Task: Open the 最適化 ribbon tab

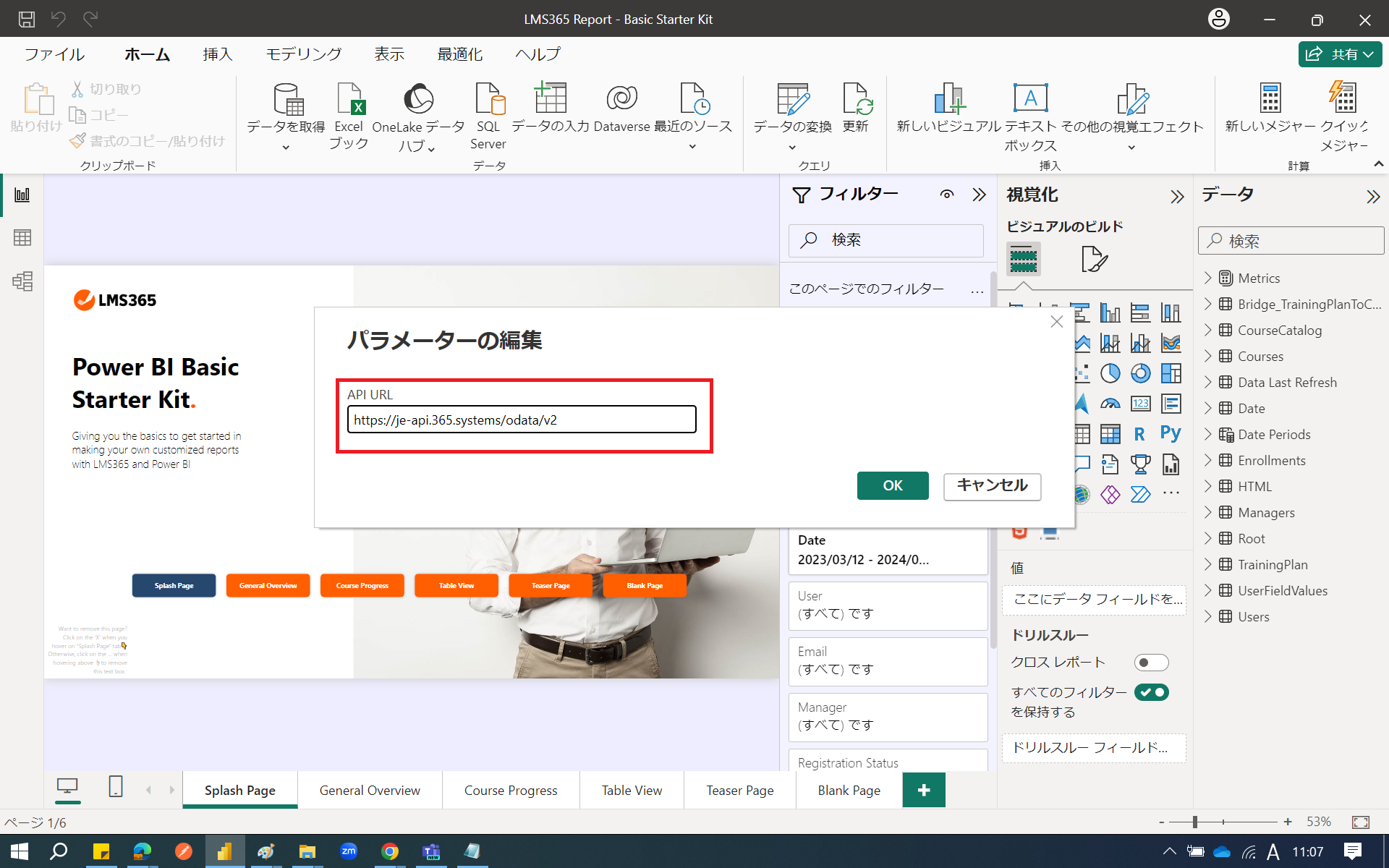Action: [x=460, y=54]
